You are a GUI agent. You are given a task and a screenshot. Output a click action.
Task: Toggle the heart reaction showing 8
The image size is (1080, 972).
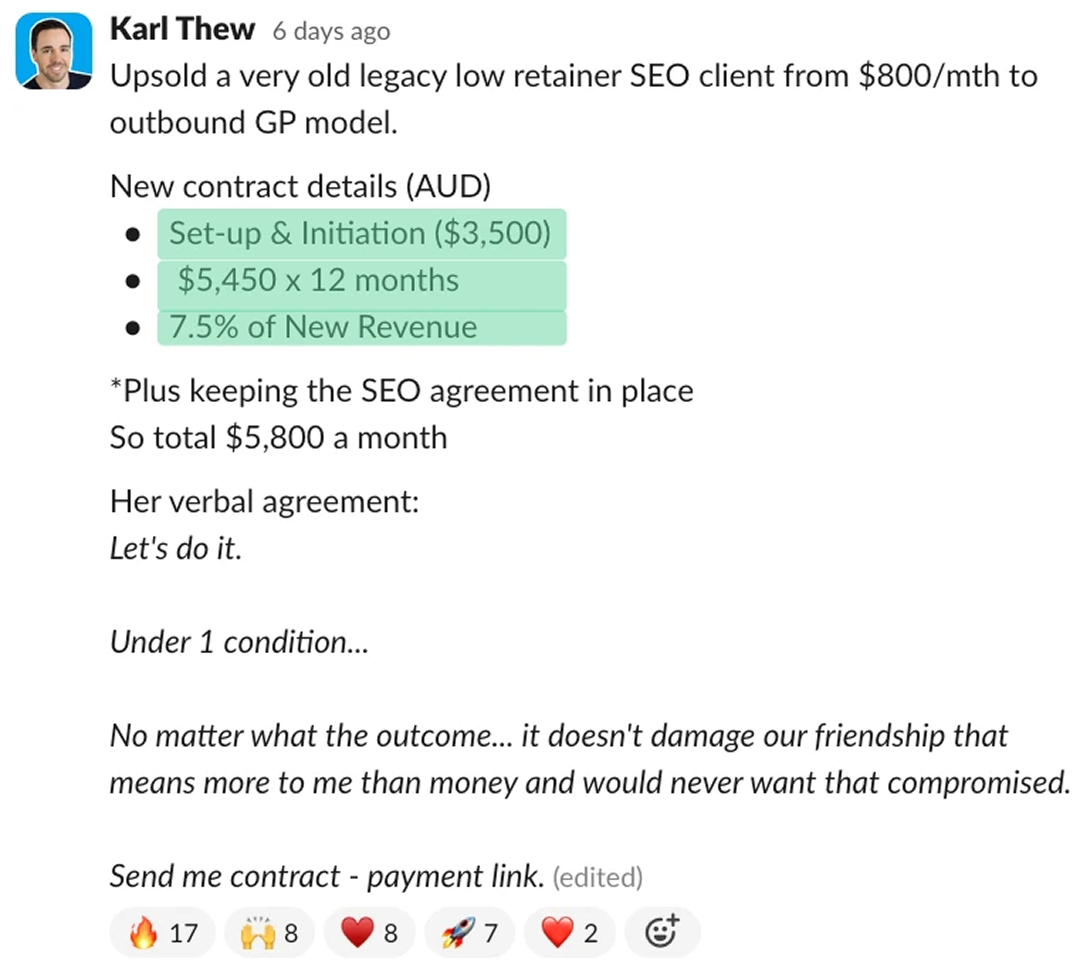(369, 933)
